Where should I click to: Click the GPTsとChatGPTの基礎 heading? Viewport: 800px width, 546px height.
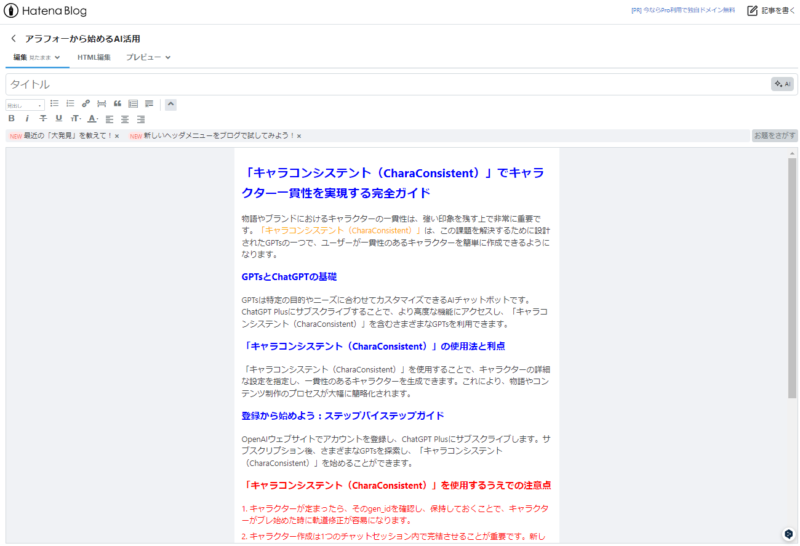pos(289,277)
